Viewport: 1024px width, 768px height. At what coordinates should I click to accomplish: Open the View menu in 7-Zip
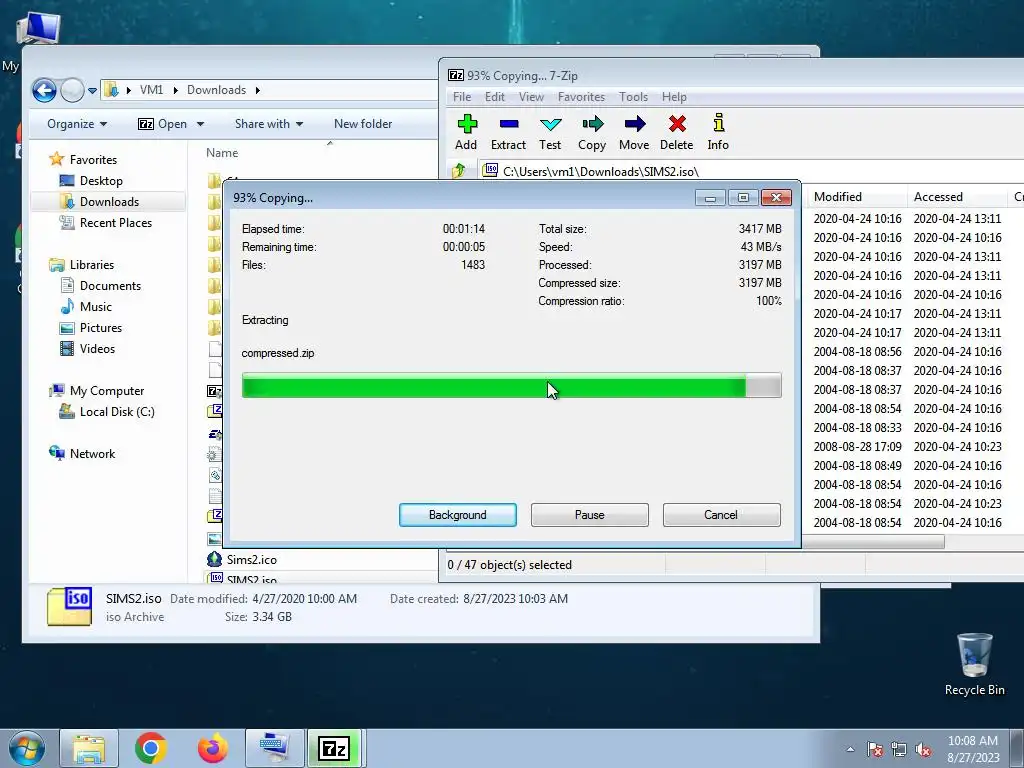[531, 97]
